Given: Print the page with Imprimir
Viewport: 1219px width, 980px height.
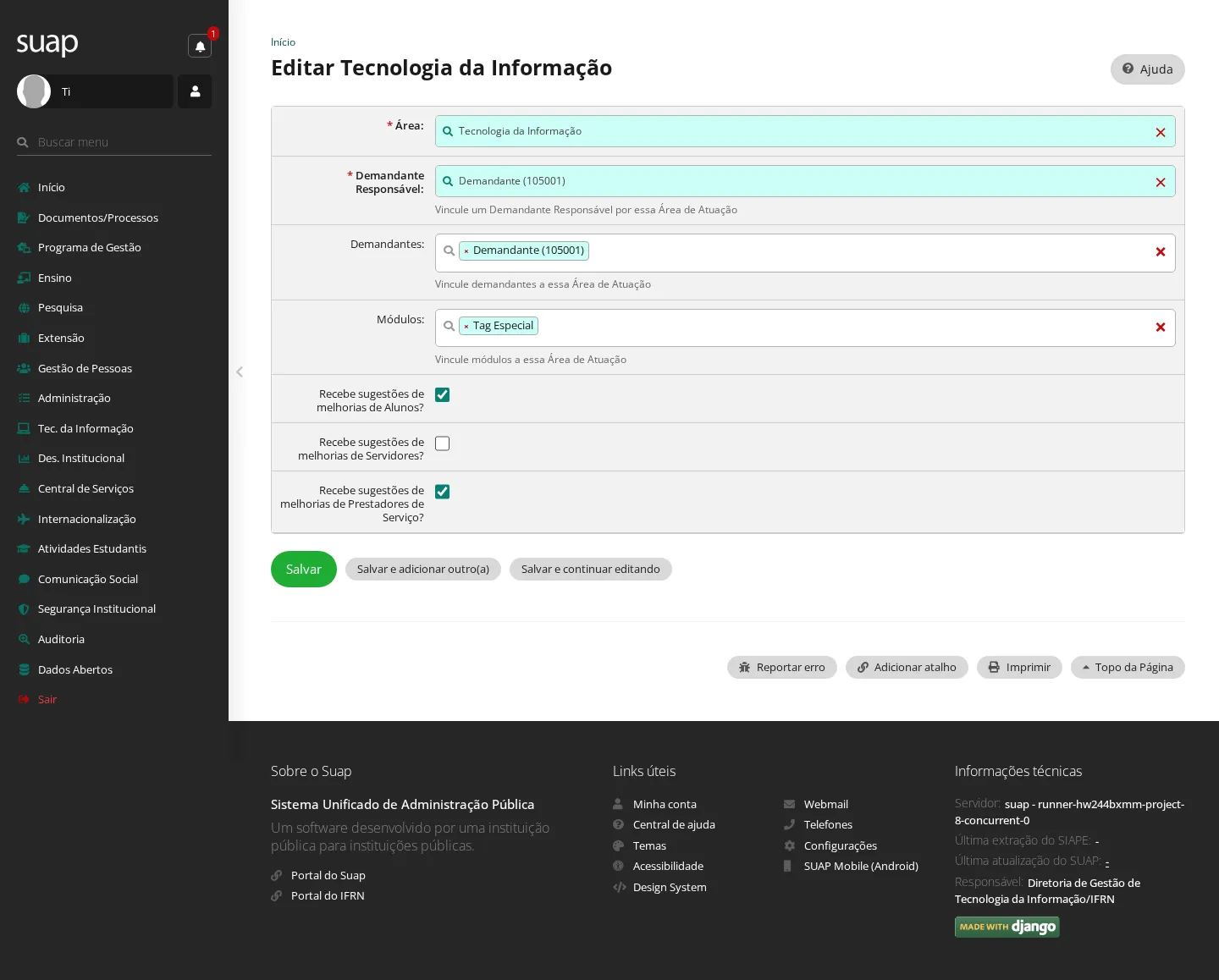Looking at the screenshot, I should pyautogui.click(x=1019, y=668).
